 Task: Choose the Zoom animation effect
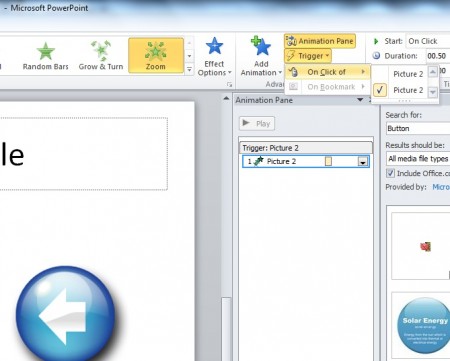156,55
